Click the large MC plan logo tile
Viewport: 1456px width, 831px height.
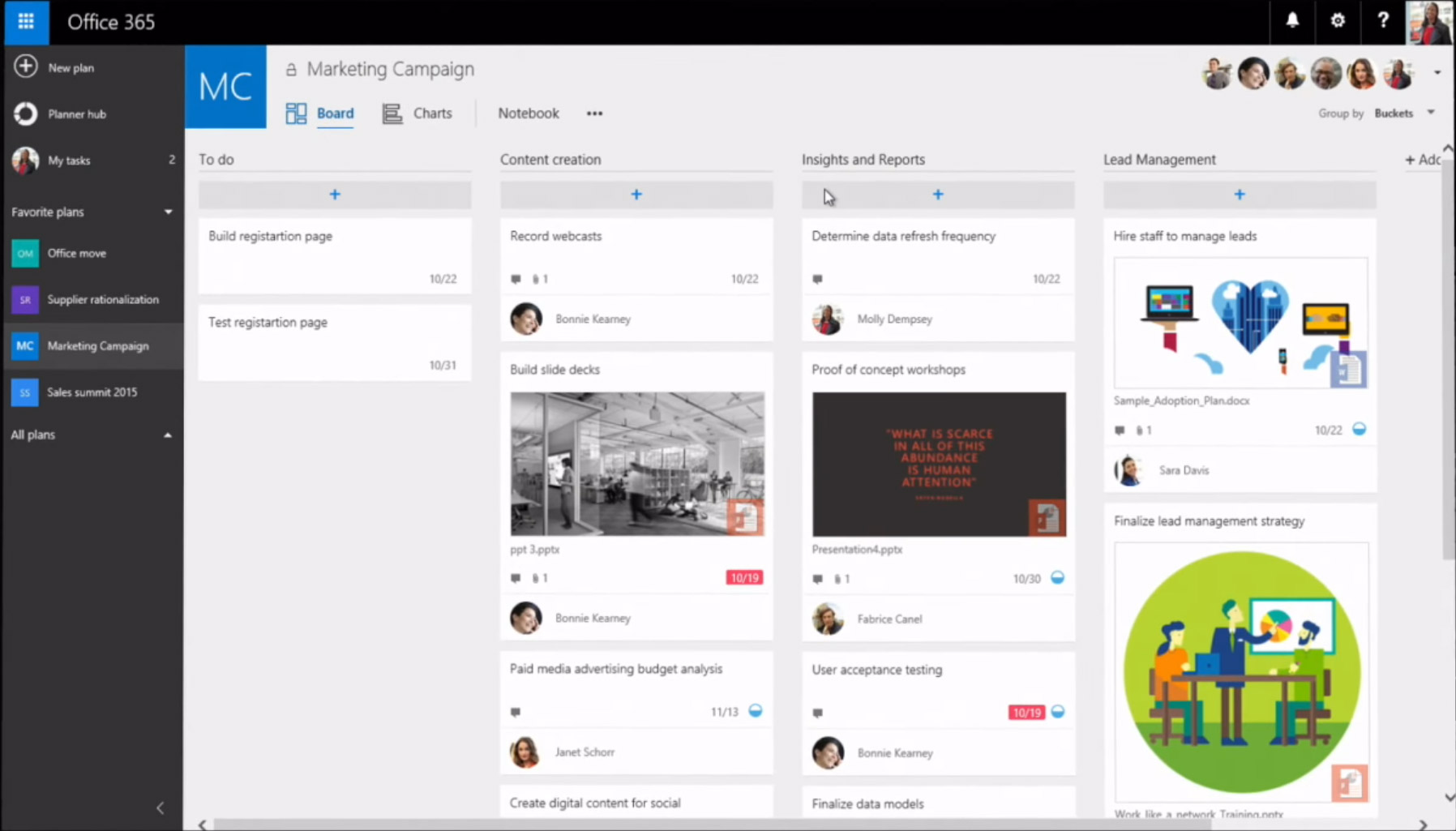click(x=225, y=87)
